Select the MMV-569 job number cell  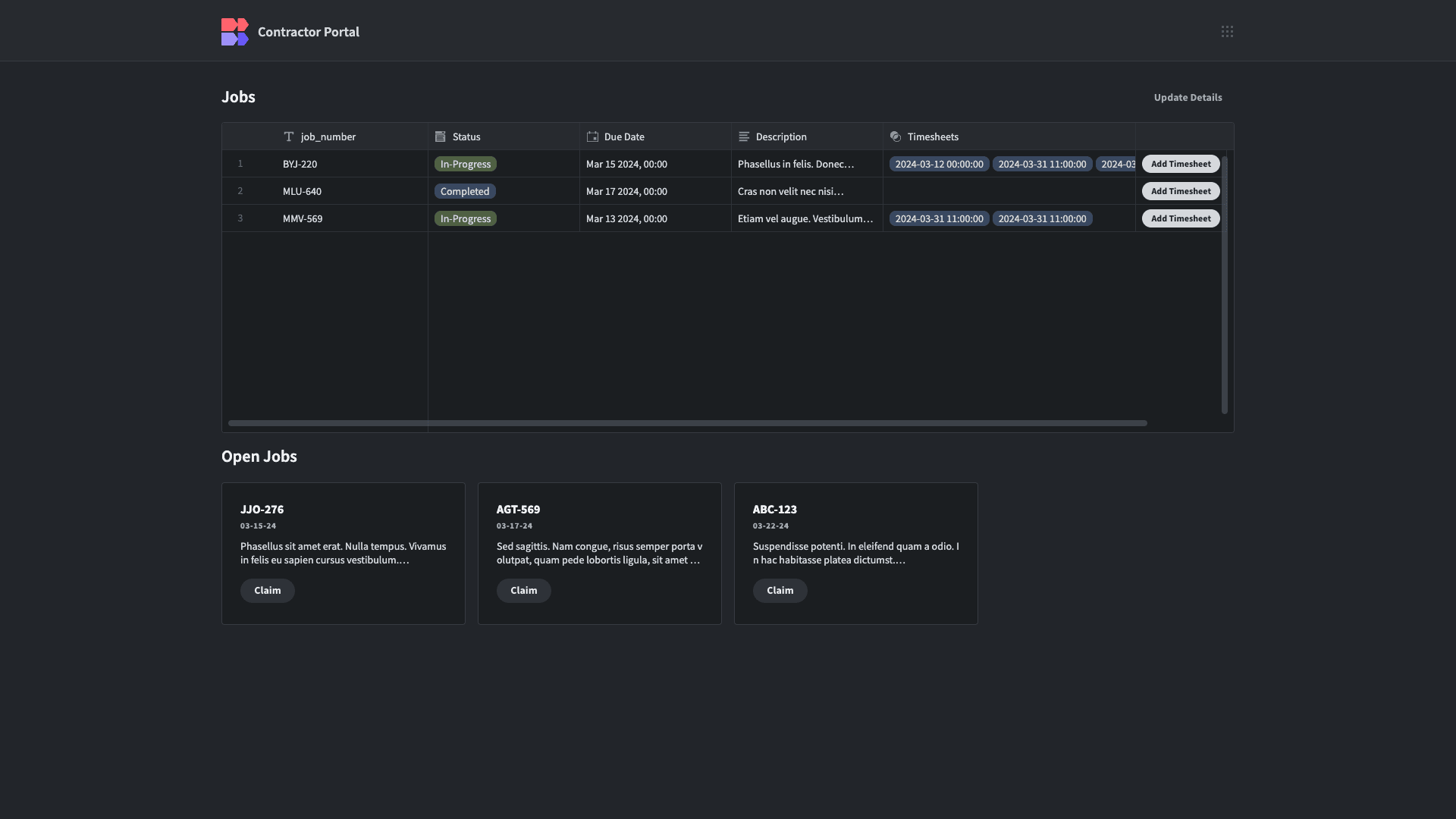click(352, 218)
